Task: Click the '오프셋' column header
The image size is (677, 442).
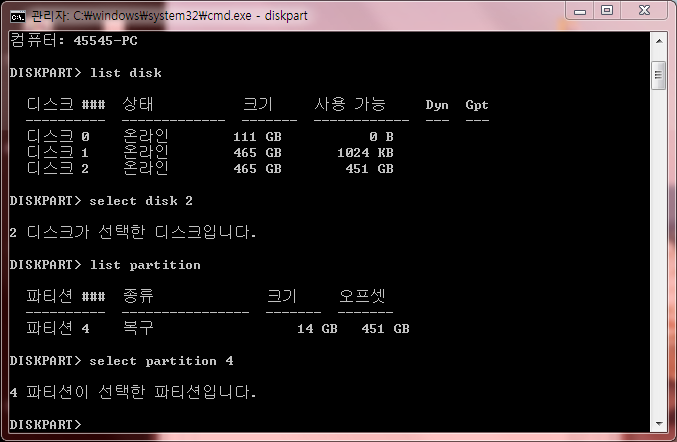Action: point(362,296)
